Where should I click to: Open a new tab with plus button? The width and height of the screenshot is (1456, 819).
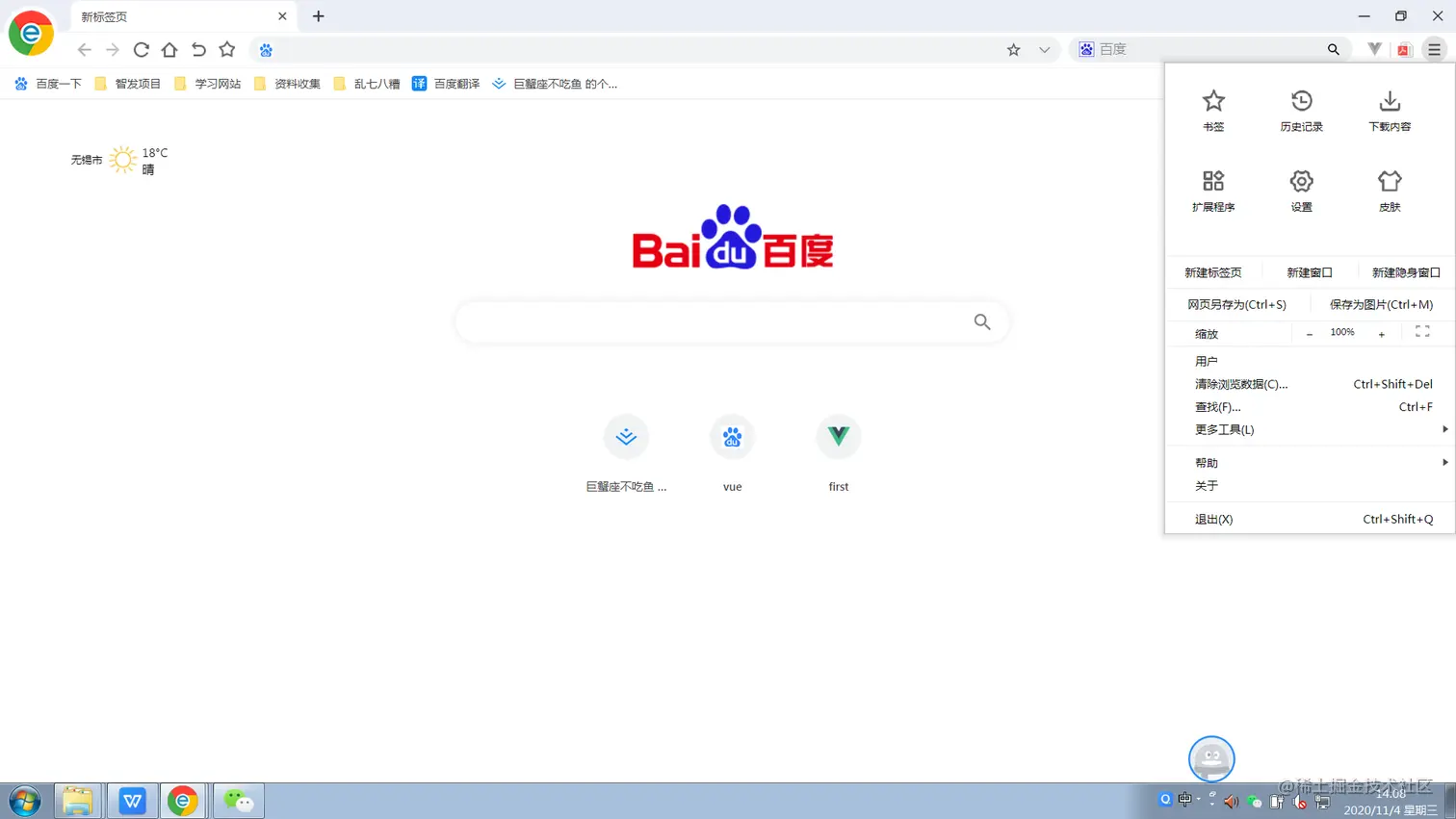319,16
